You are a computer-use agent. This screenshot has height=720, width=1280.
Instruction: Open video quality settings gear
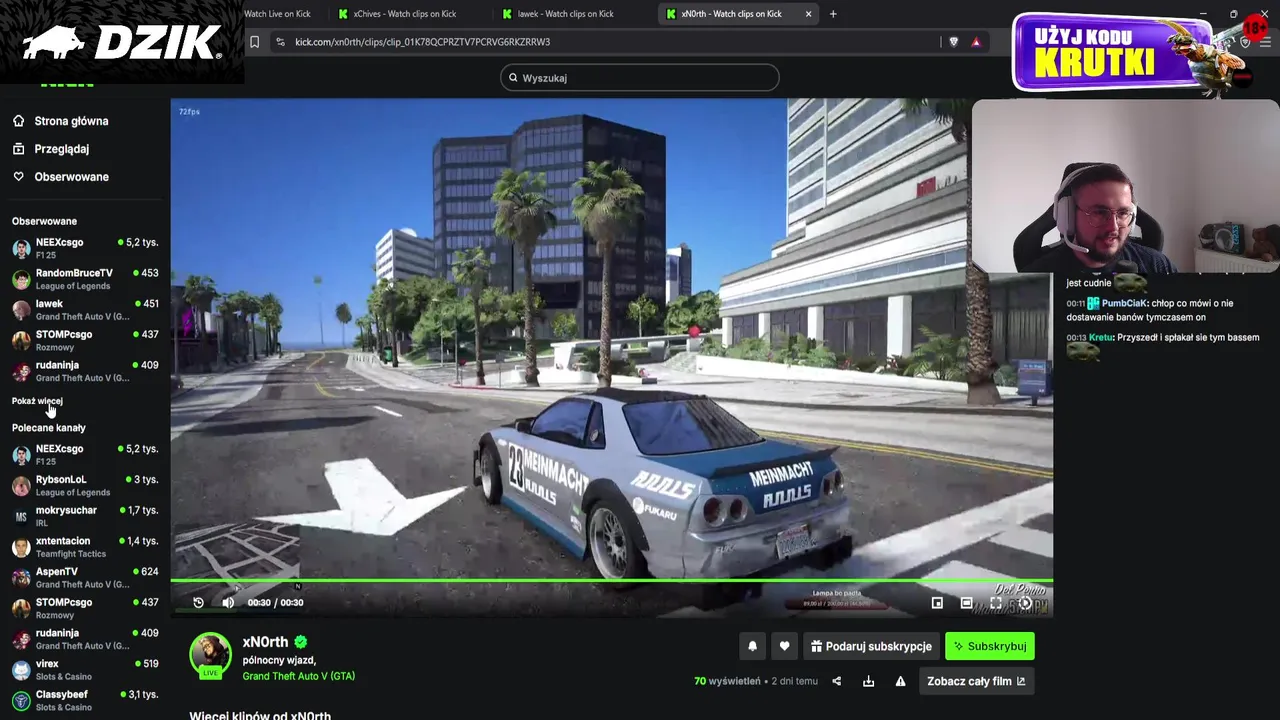(x=1025, y=603)
